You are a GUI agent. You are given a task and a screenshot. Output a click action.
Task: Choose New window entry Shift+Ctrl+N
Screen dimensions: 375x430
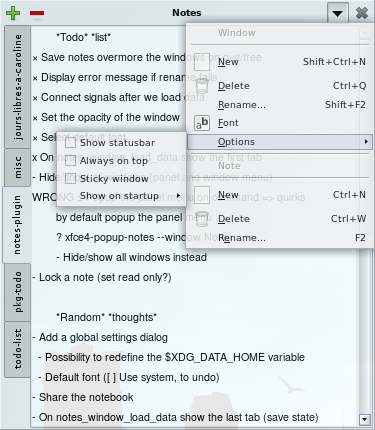[279, 62]
